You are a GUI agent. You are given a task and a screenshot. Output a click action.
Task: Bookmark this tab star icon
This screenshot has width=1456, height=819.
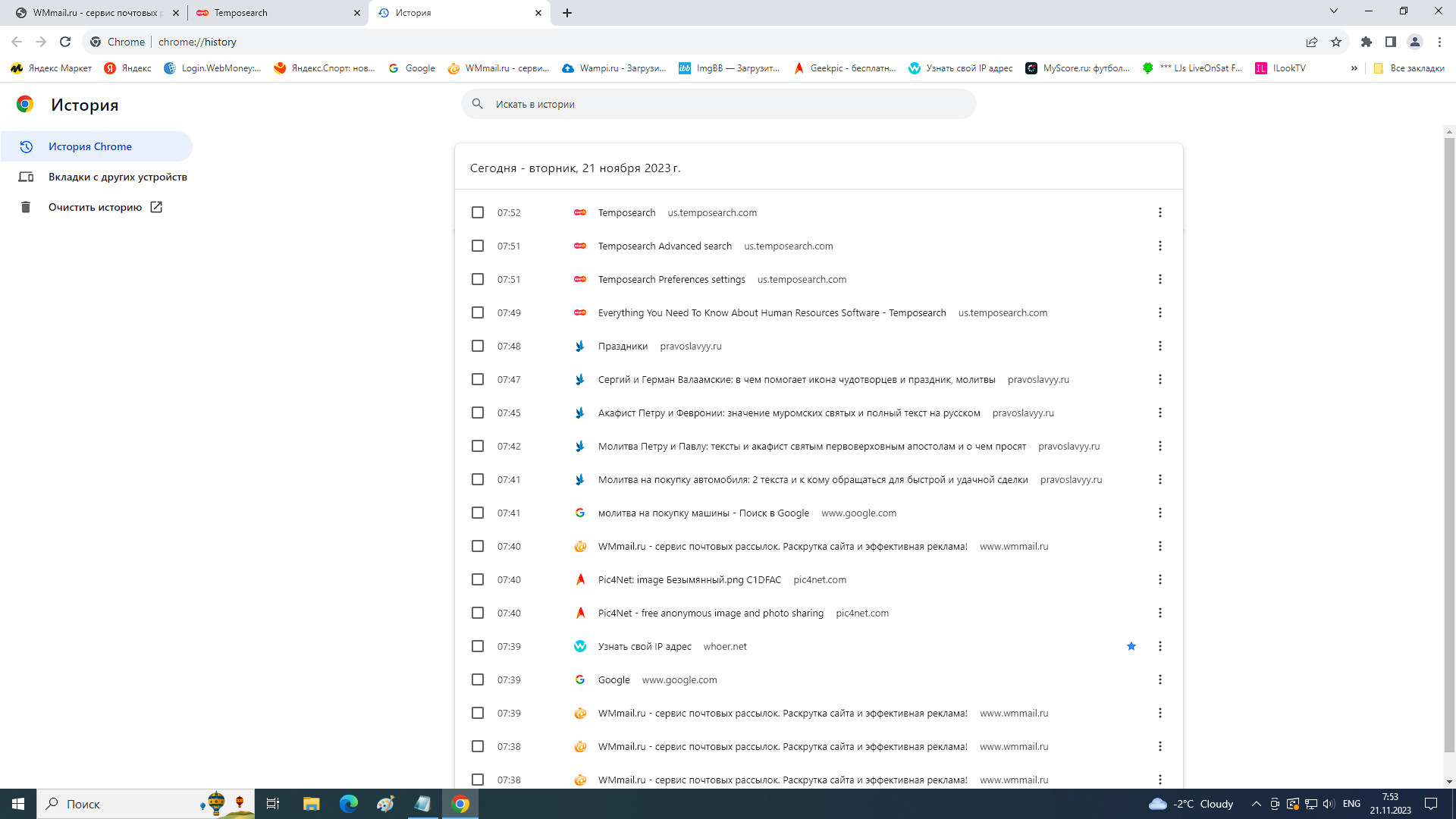tap(1336, 42)
